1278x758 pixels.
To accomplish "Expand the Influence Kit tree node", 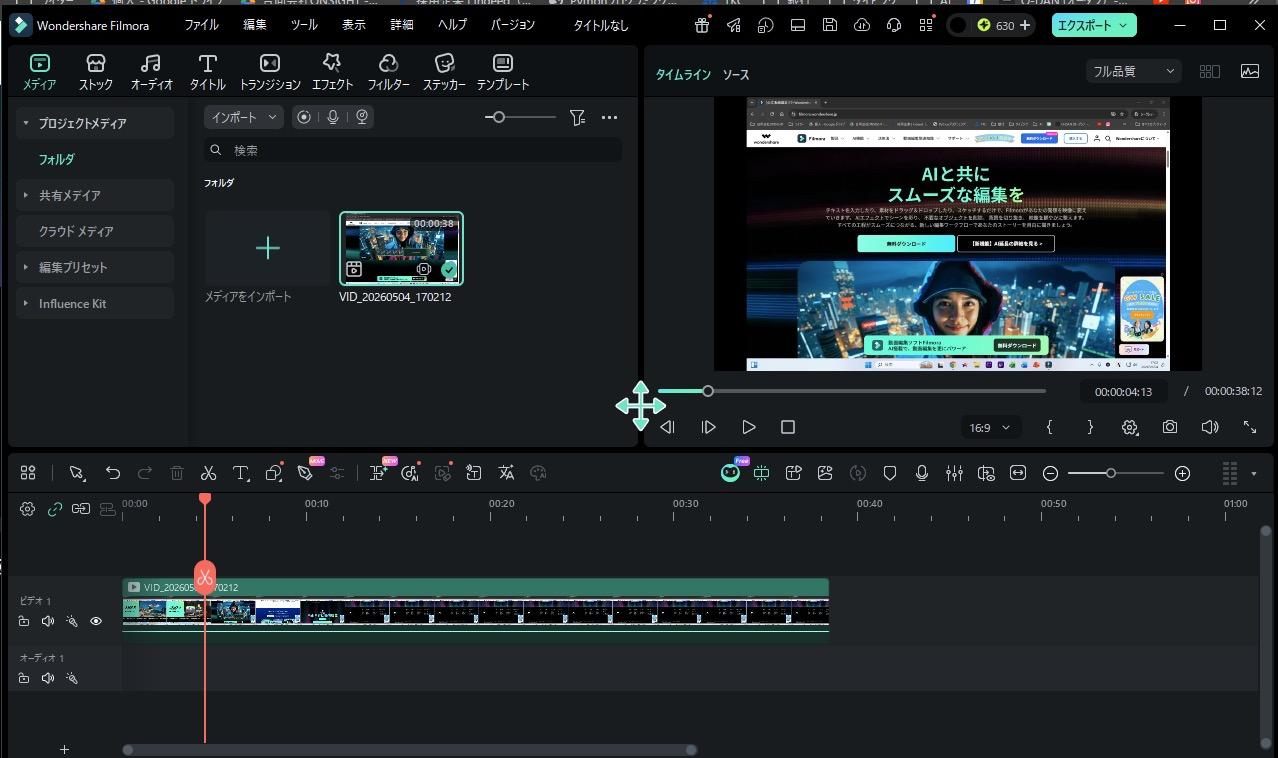I will [x=26, y=303].
